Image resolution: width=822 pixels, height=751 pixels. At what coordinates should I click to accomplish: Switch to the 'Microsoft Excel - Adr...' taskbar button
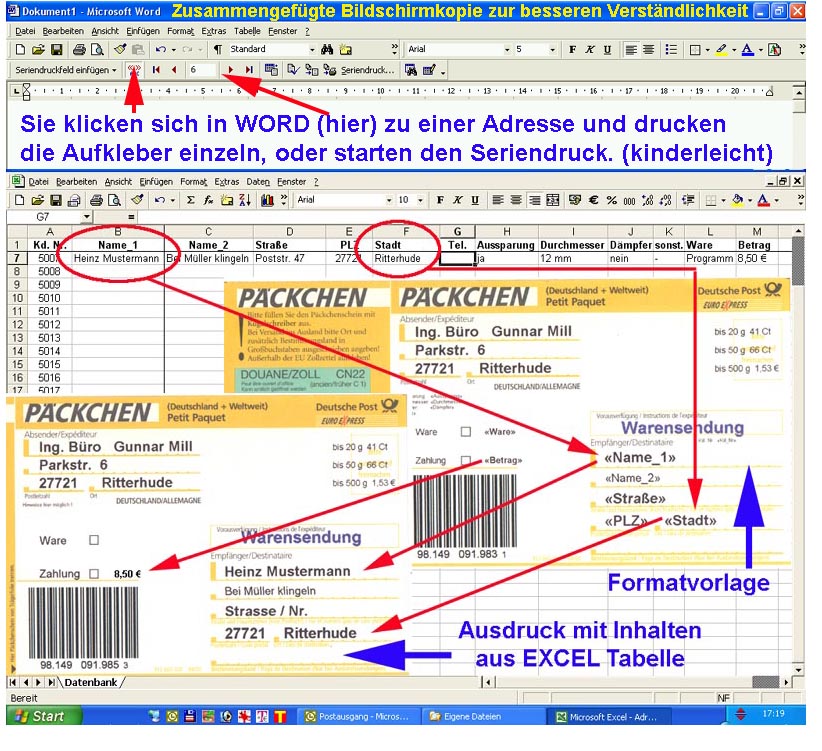(608, 716)
